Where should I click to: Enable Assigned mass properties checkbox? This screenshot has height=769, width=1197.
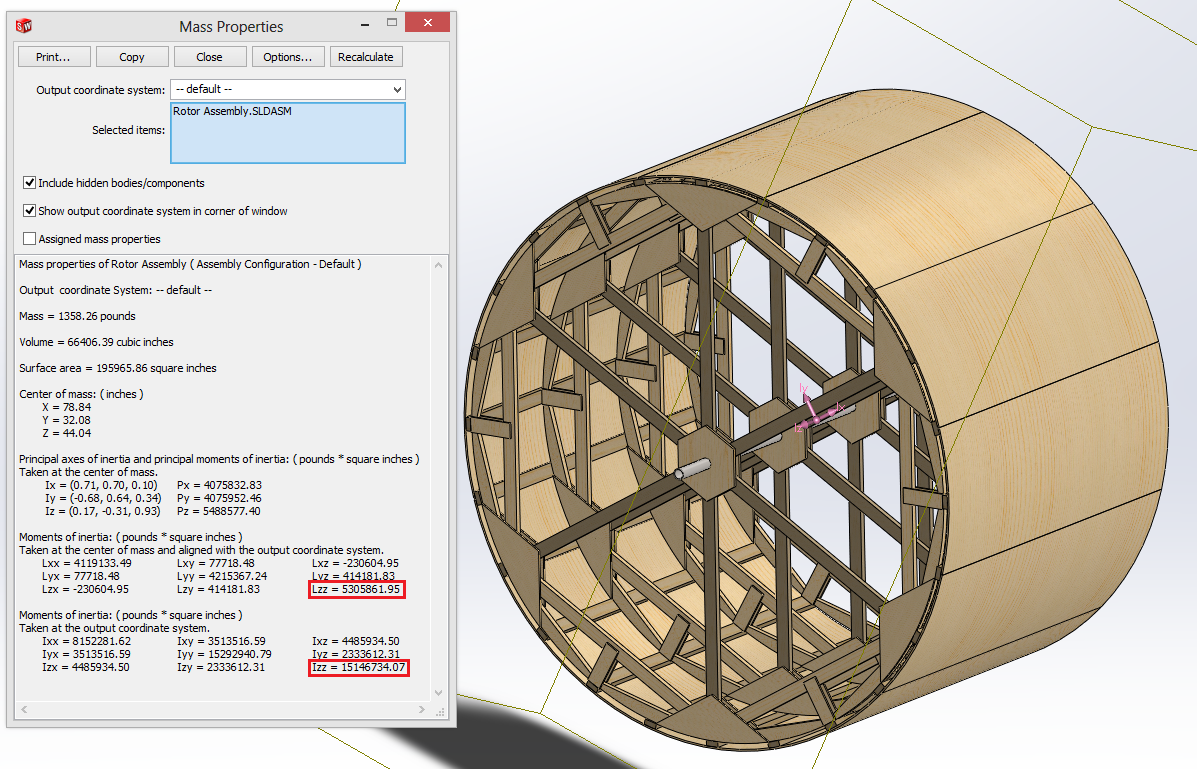(29, 239)
